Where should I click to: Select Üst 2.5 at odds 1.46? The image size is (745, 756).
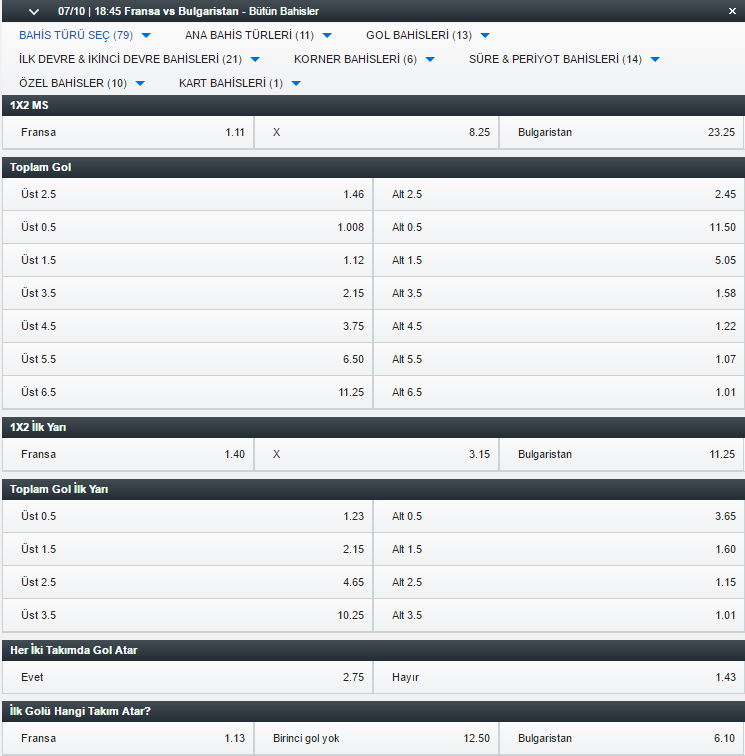click(x=187, y=194)
